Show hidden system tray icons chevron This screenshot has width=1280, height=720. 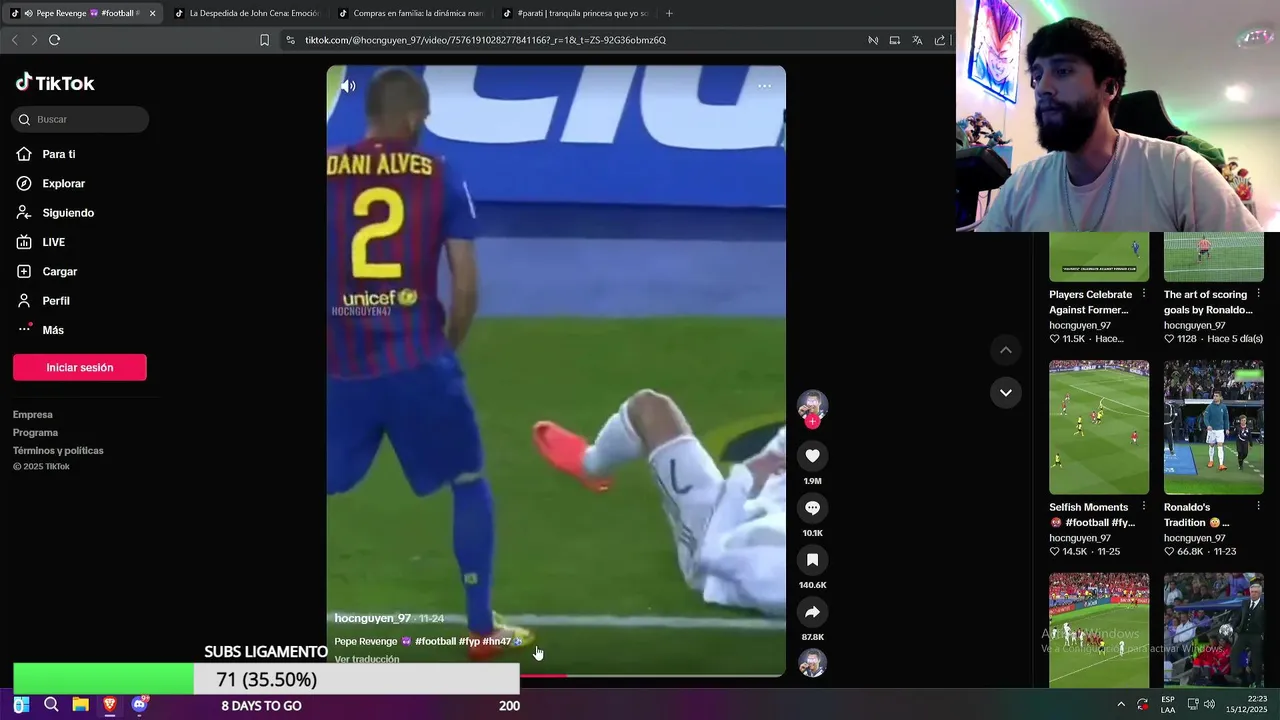click(x=1121, y=704)
